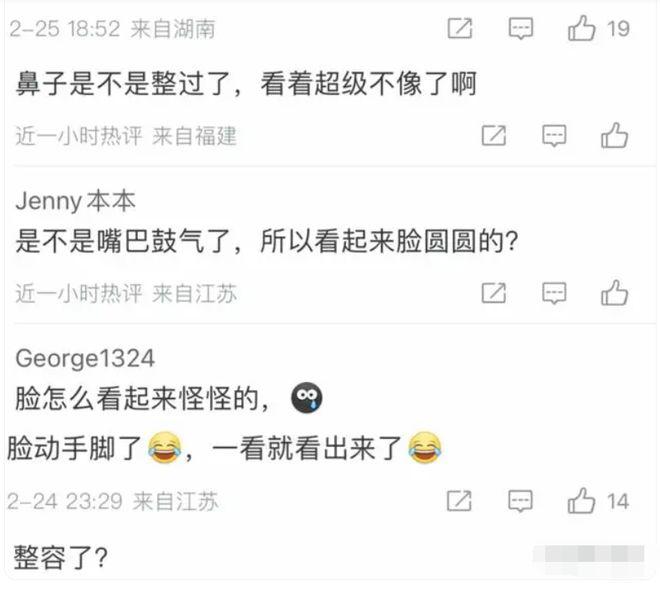Open the comment about 鼻子是不是整过了
This screenshot has width=660, height=590.
[x=246, y=83]
